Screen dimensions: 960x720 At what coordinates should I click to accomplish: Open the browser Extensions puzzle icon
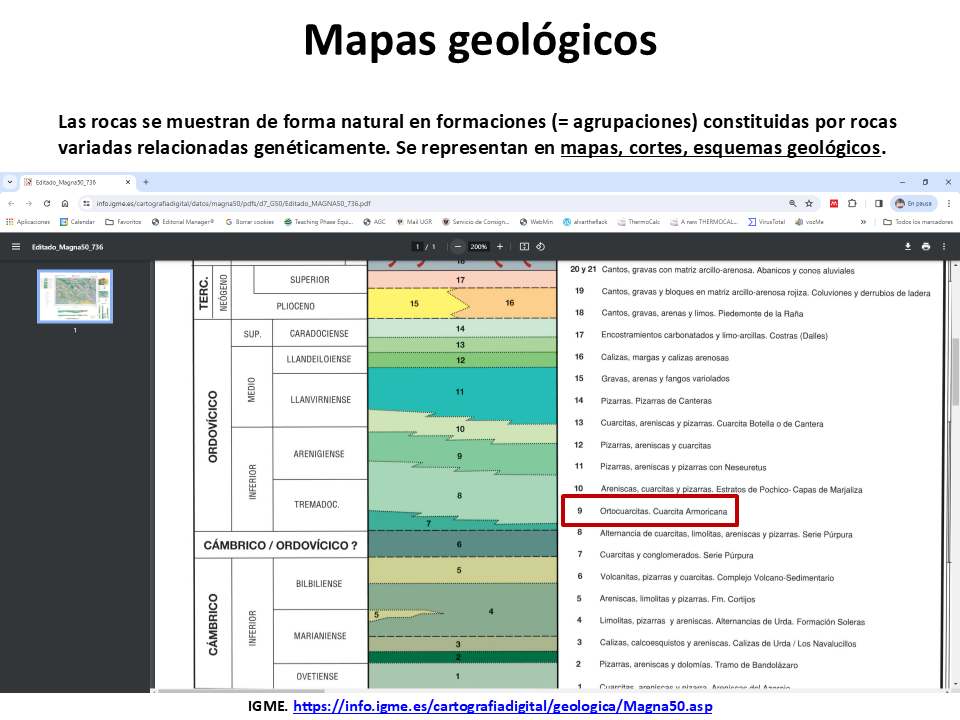(853, 203)
